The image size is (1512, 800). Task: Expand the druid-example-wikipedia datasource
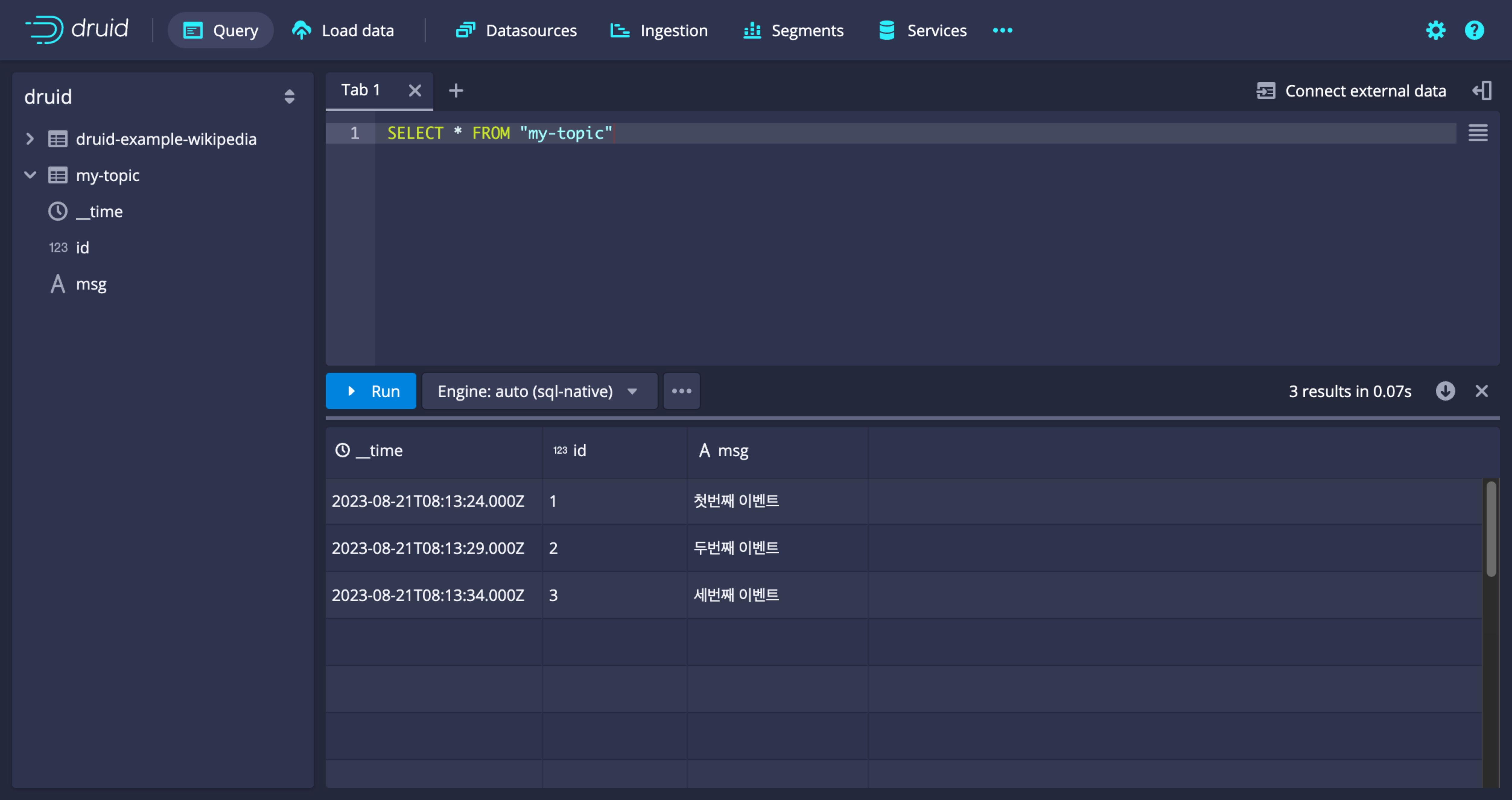[29, 138]
